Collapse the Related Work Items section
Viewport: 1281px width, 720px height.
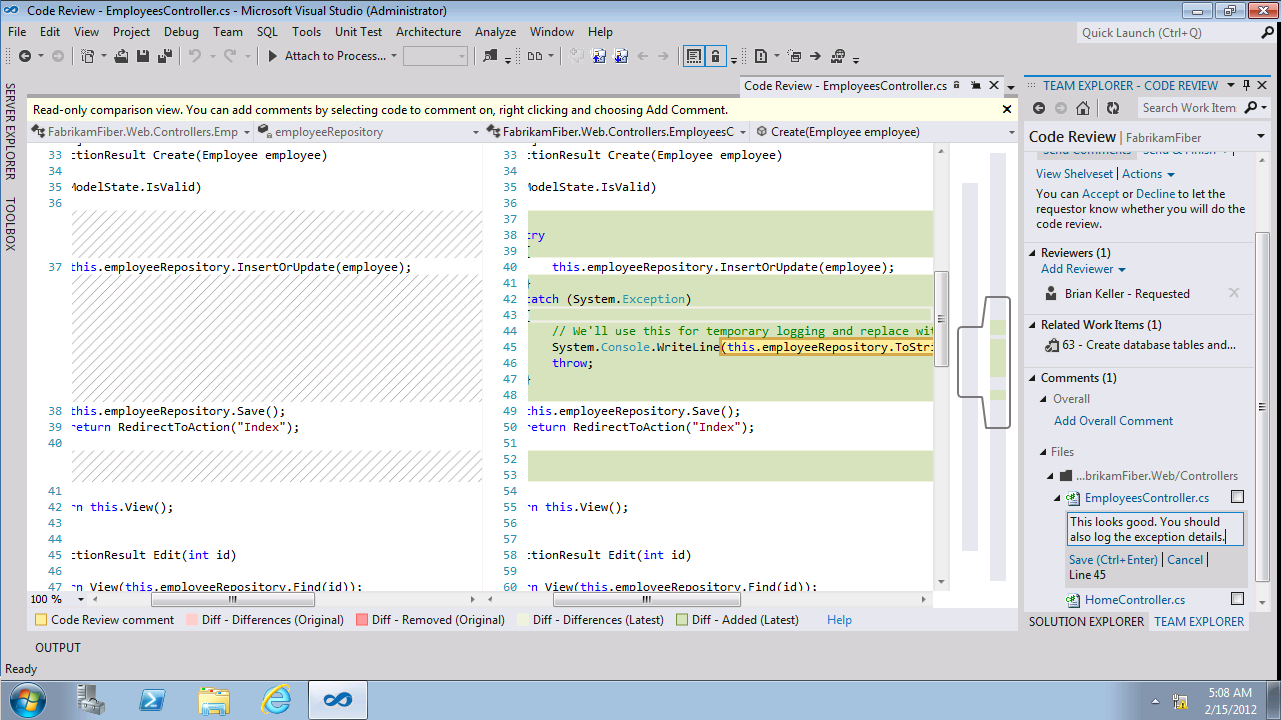click(1033, 325)
